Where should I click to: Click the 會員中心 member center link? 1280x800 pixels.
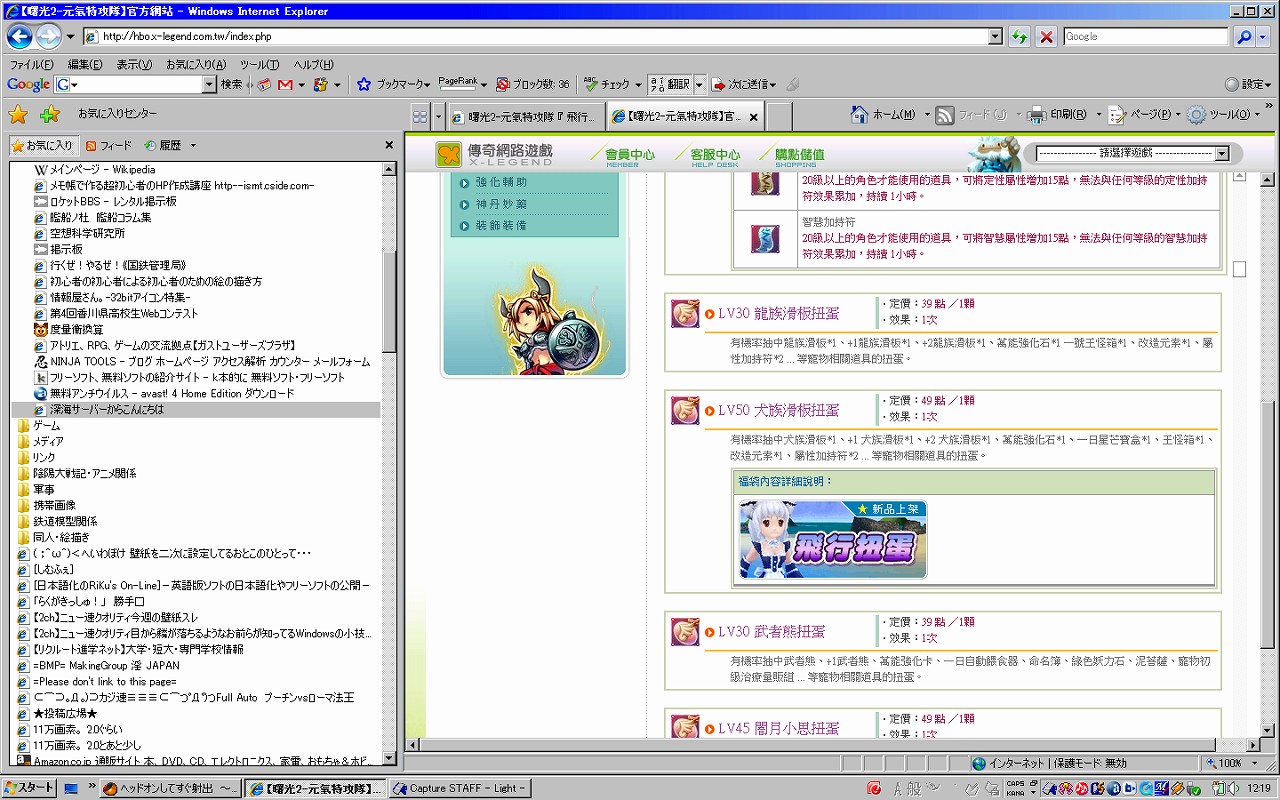coord(622,155)
